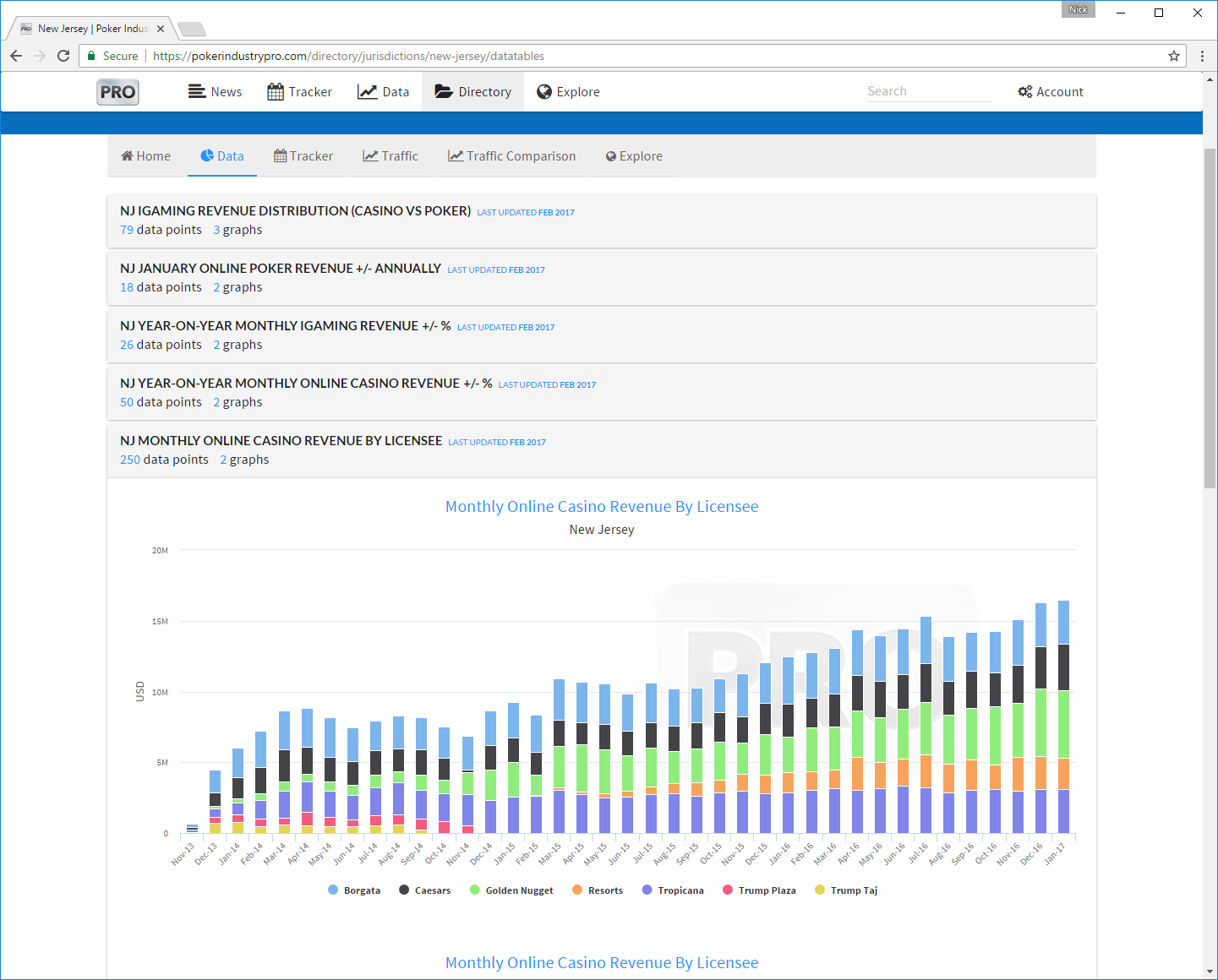Click the News hamburger lines icon
This screenshot has width=1218, height=980.
point(197,91)
